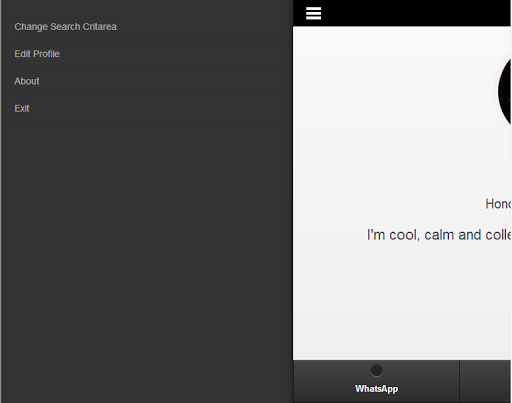Select Edit Profile in the side panel
The height and width of the screenshot is (403, 512).
(x=37, y=54)
